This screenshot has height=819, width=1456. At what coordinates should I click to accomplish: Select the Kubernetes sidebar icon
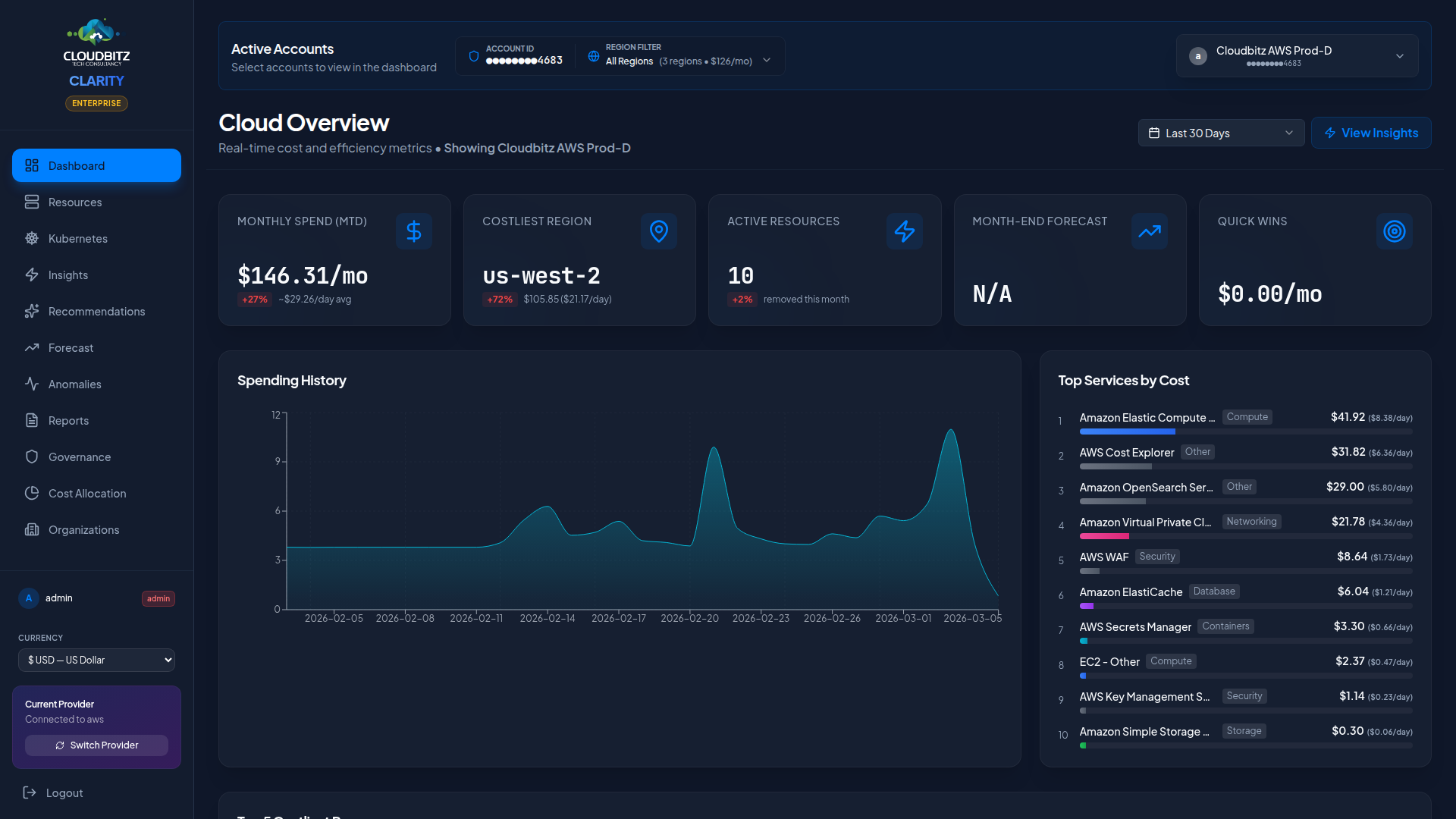tap(31, 238)
